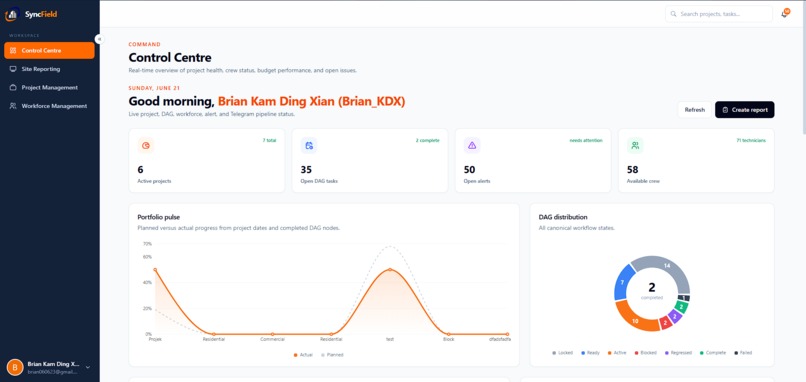This screenshot has height=382, width=806.
Task: Click the Create report button
Action: tap(744, 110)
